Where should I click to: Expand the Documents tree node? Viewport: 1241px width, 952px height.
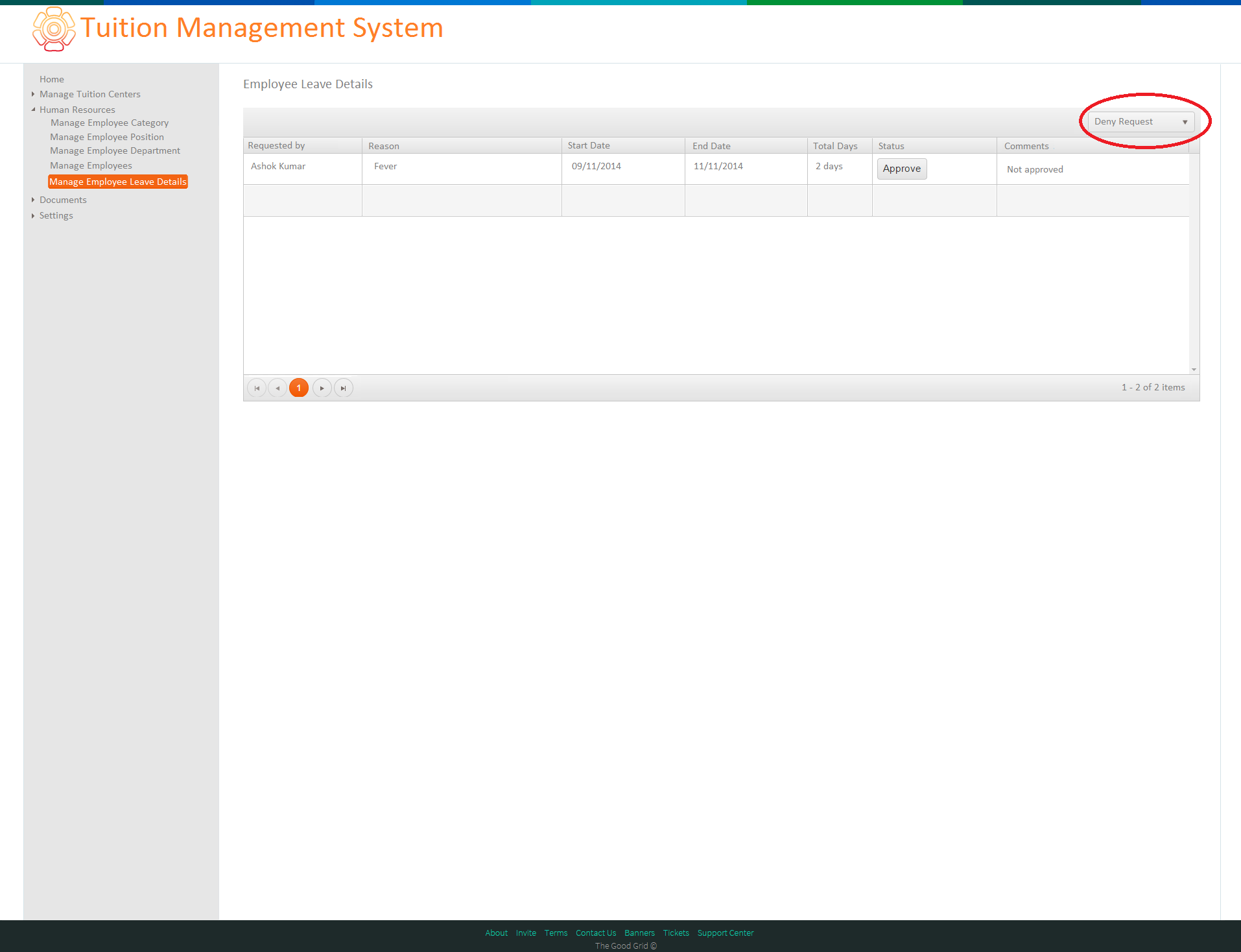pos(33,200)
